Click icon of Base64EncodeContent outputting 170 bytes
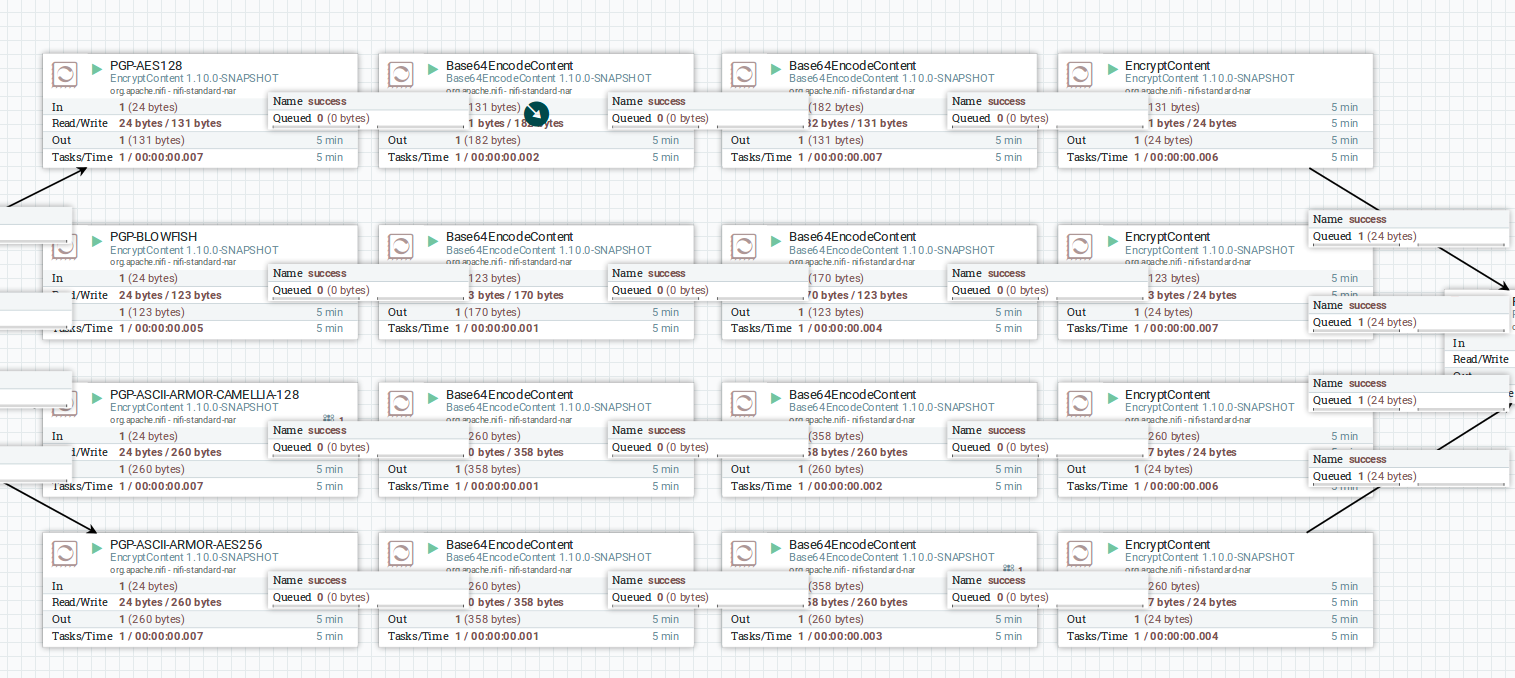This screenshot has width=1515, height=678. pos(401,246)
